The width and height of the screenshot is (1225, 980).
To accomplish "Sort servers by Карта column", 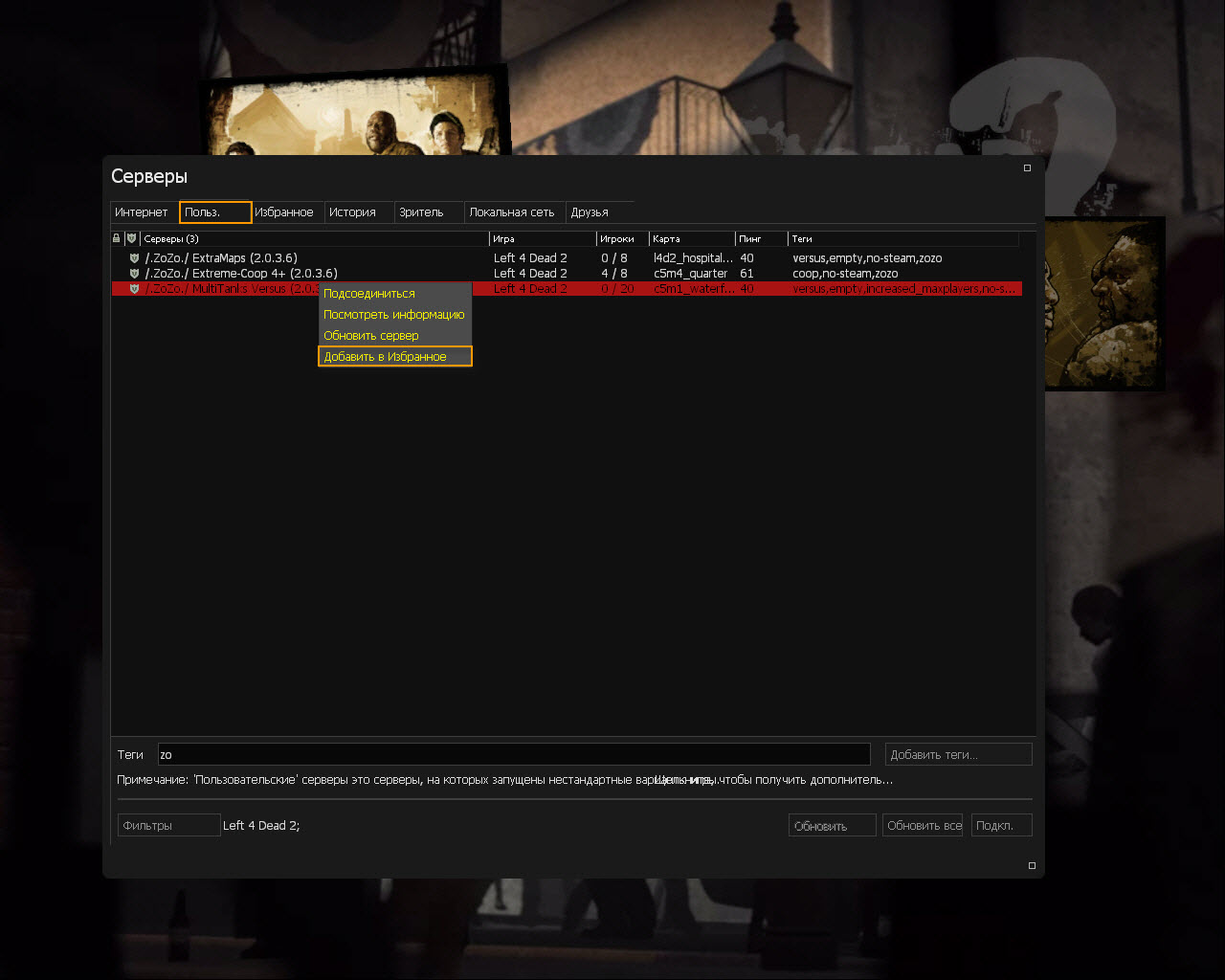I will click(x=690, y=238).
